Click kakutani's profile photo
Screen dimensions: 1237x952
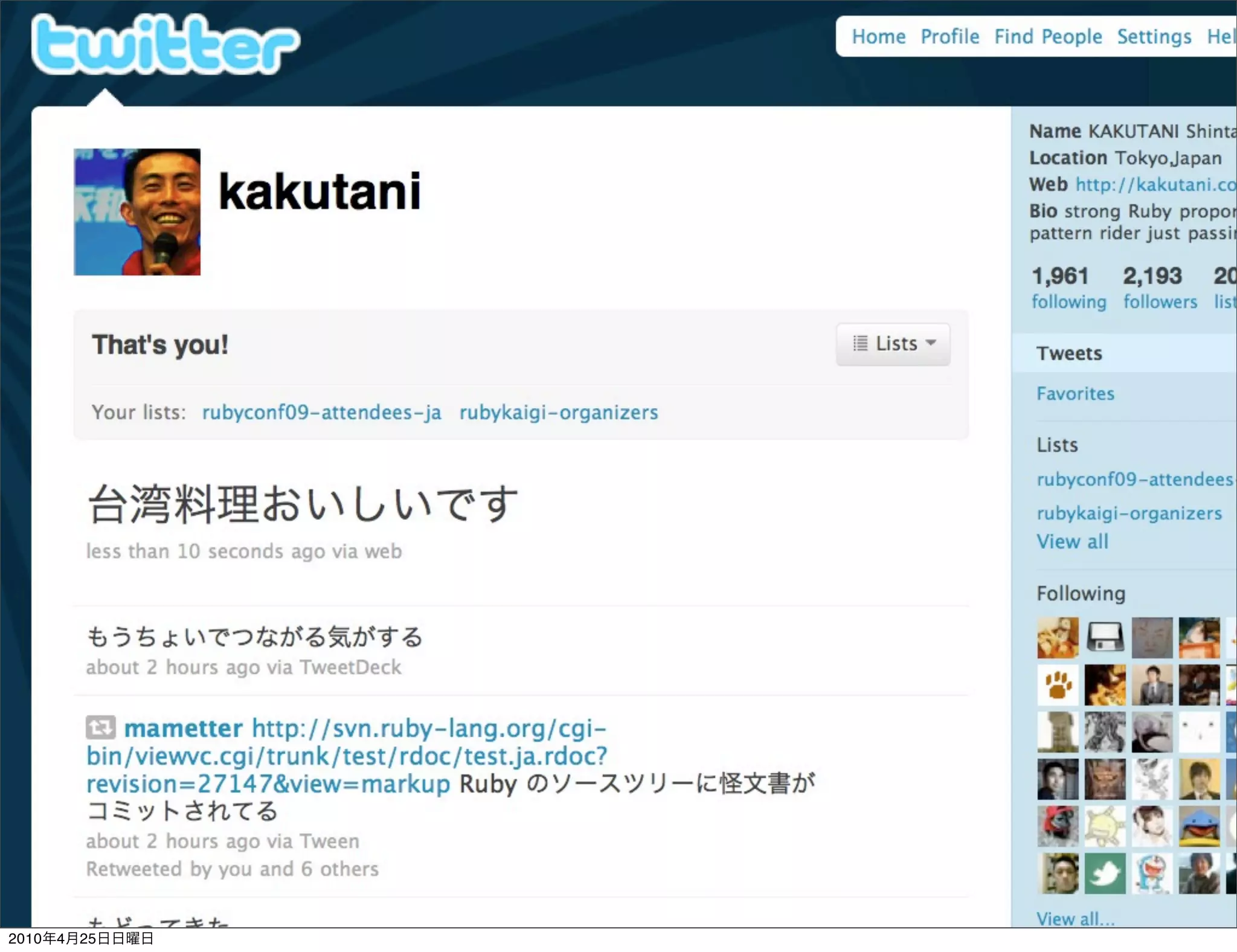[x=137, y=212]
